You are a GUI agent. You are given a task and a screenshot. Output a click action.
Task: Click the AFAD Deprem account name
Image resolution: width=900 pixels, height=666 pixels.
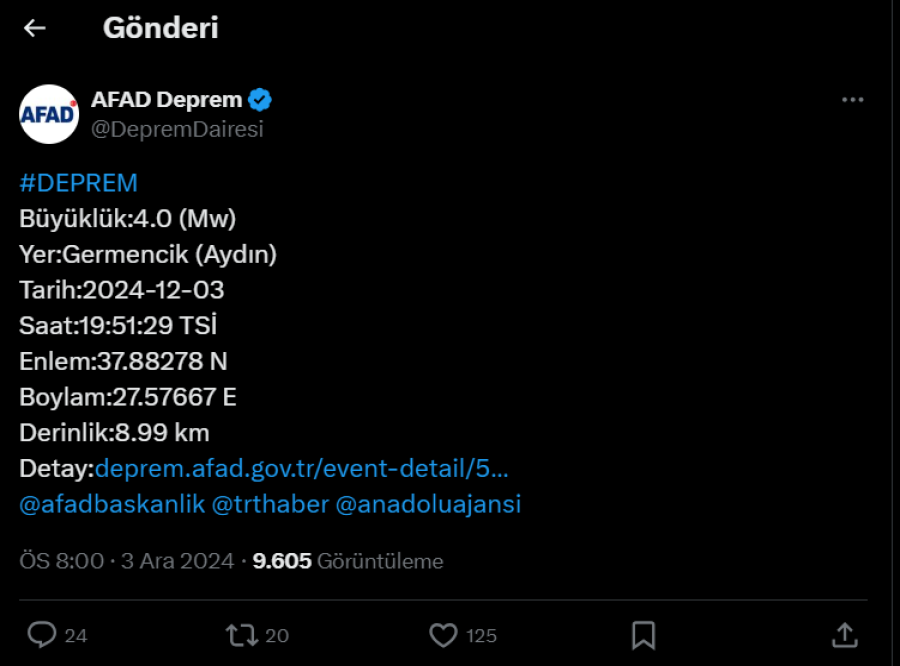[x=166, y=100]
